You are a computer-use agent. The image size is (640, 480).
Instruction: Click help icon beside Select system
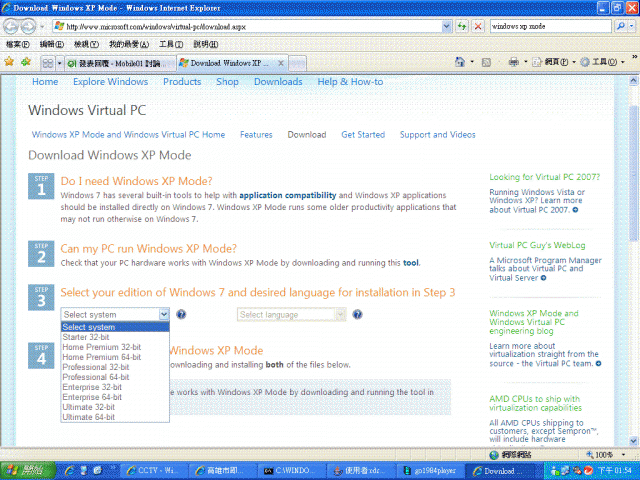tap(181, 314)
